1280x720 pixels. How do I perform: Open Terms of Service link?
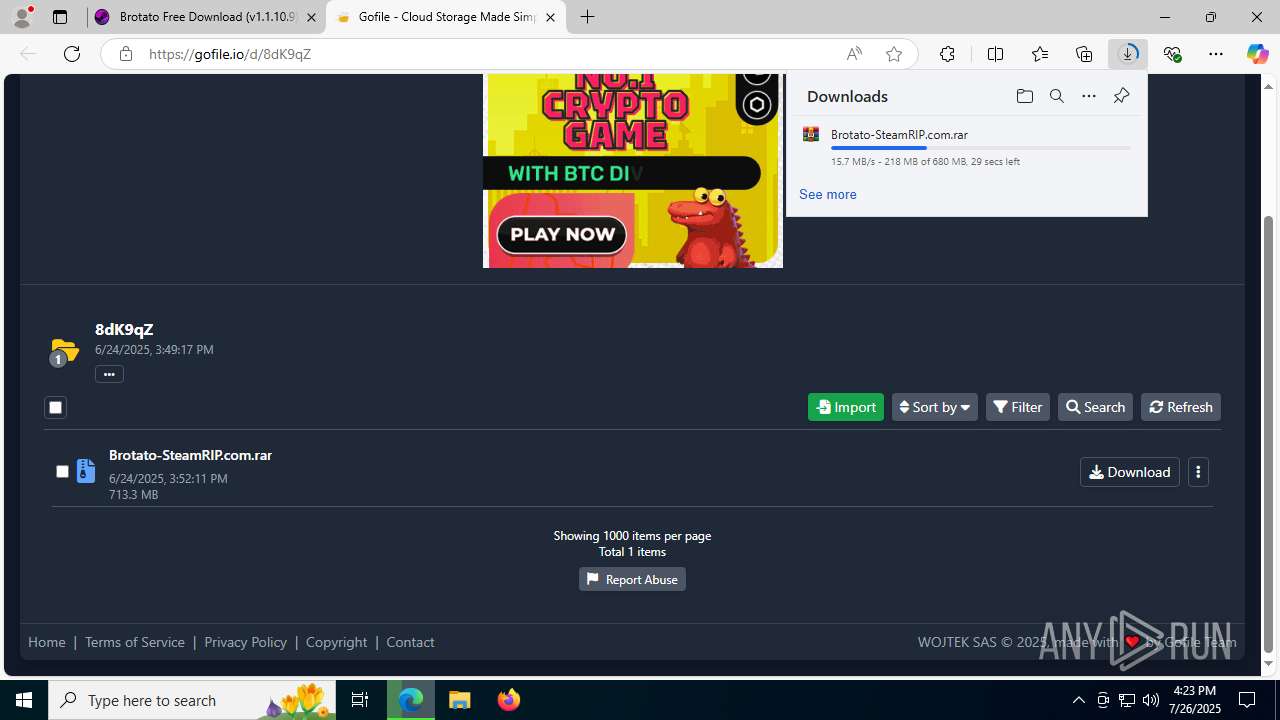(x=135, y=642)
